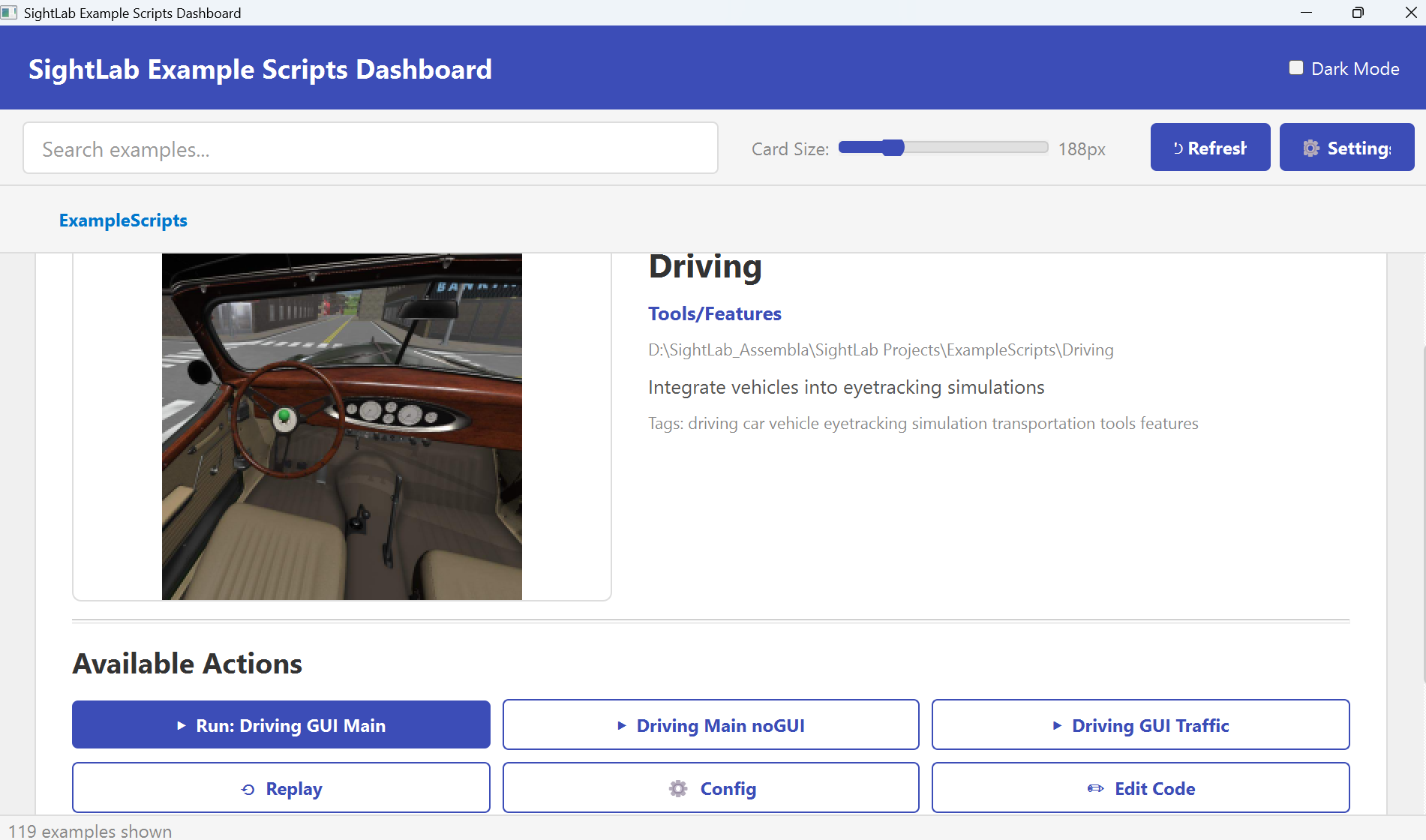Click the Driving car interior thumbnail
1426x840 pixels.
341,426
